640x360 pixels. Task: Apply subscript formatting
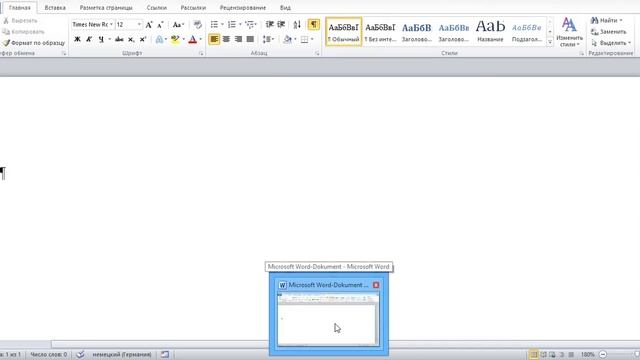pos(131,39)
